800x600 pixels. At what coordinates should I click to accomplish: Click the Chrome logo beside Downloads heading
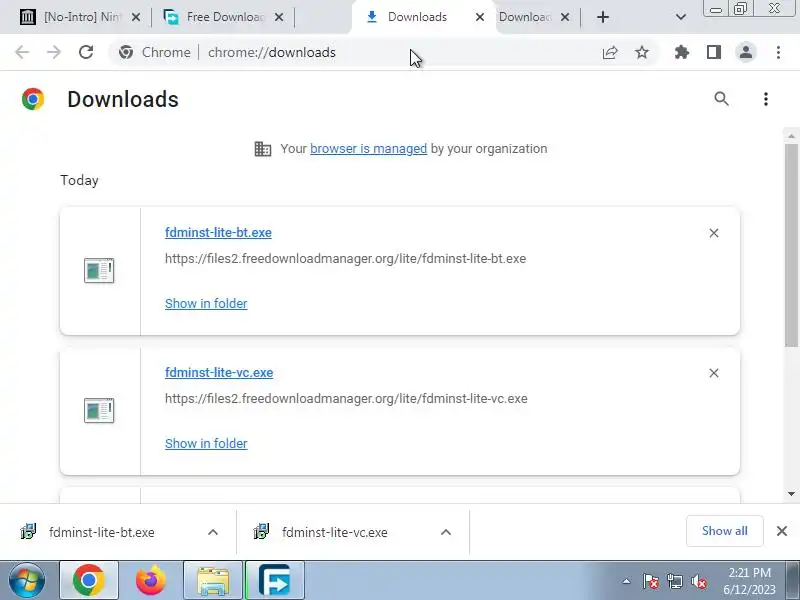(x=33, y=99)
